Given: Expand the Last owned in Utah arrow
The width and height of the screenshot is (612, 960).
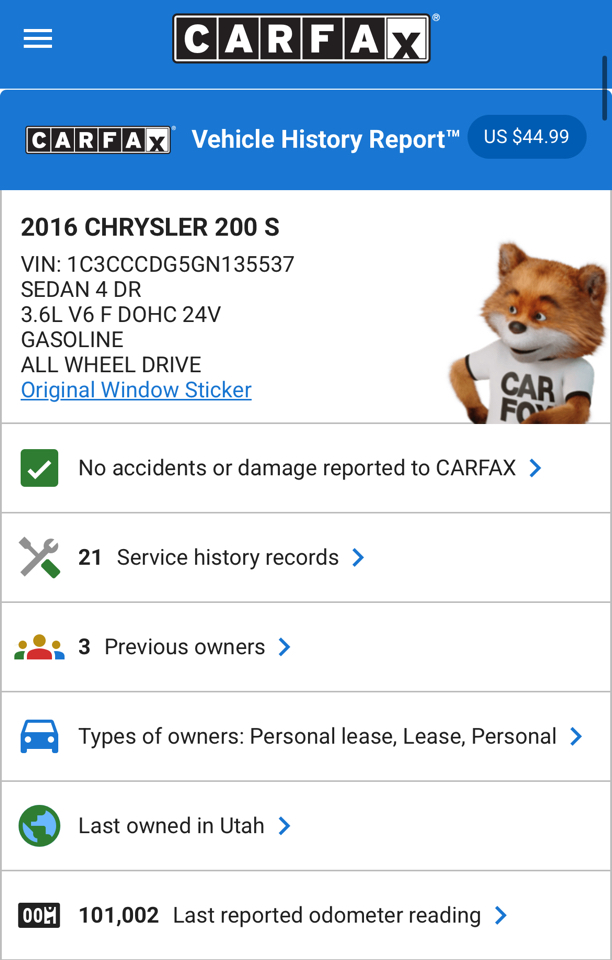Looking at the screenshot, I should point(284,826).
